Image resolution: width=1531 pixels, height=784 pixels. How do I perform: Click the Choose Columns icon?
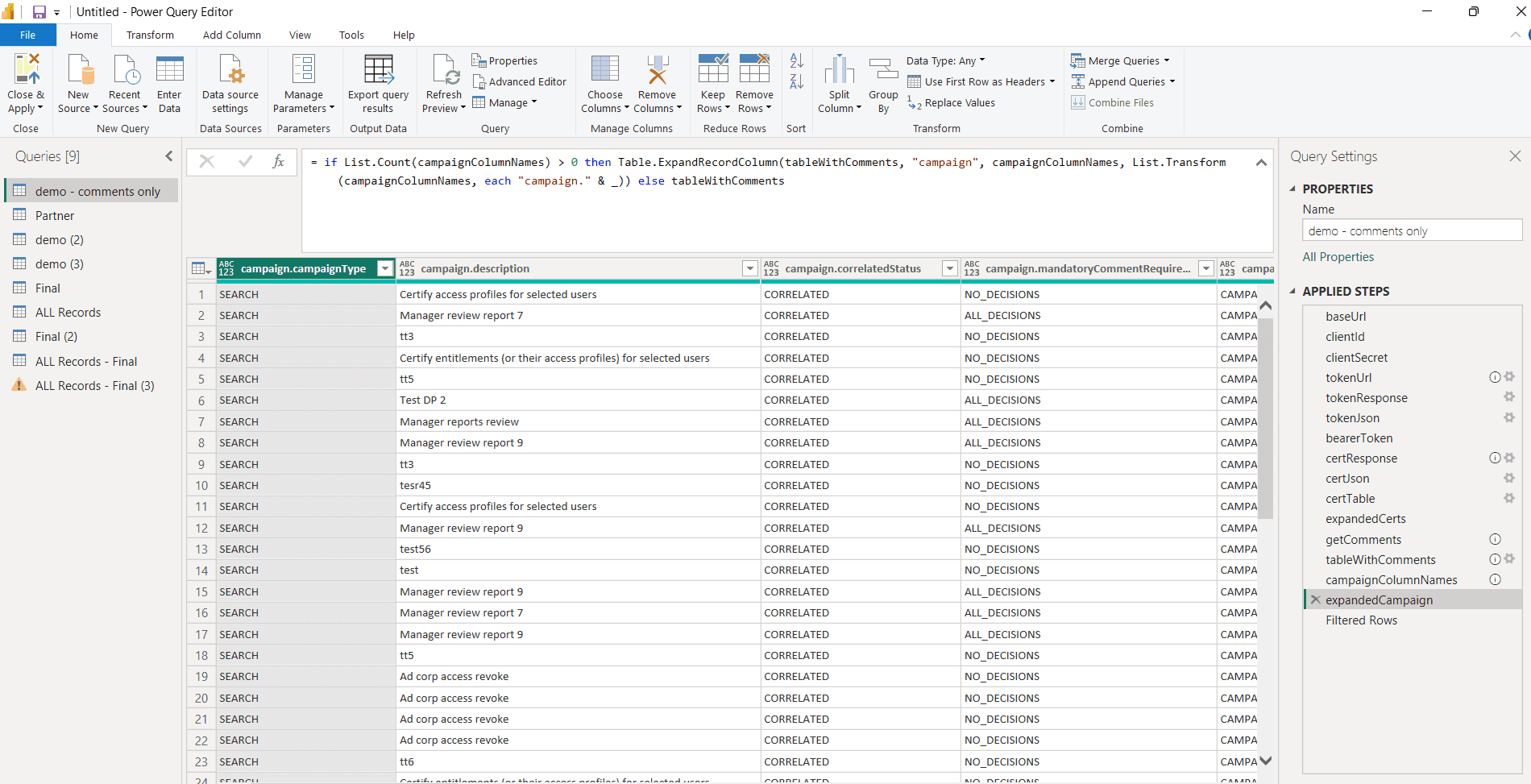604,70
